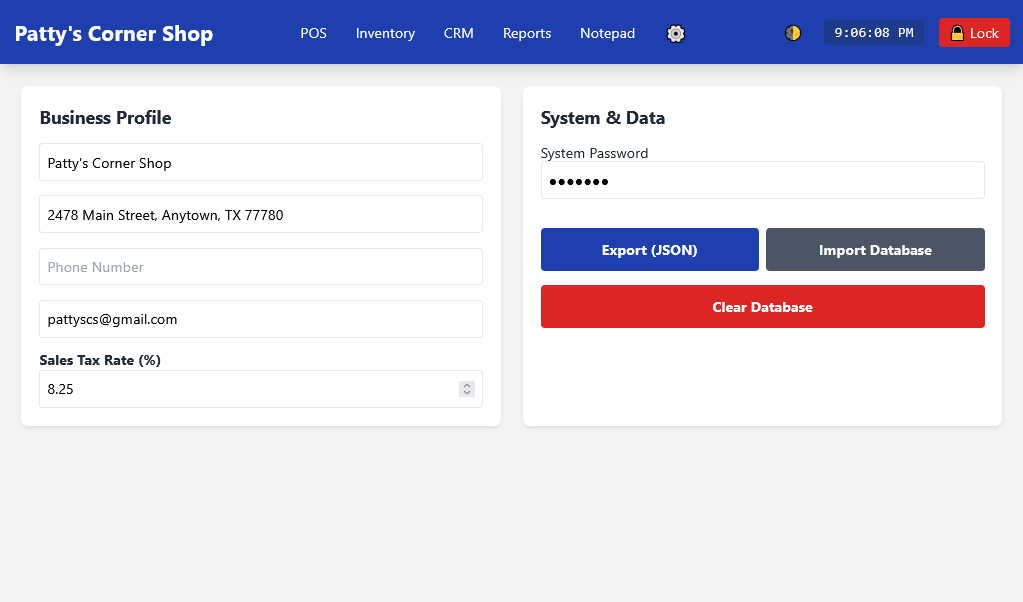Toggle the dark/light theme icon
The image size is (1023, 602).
pyautogui.click(x=793, y=33)
